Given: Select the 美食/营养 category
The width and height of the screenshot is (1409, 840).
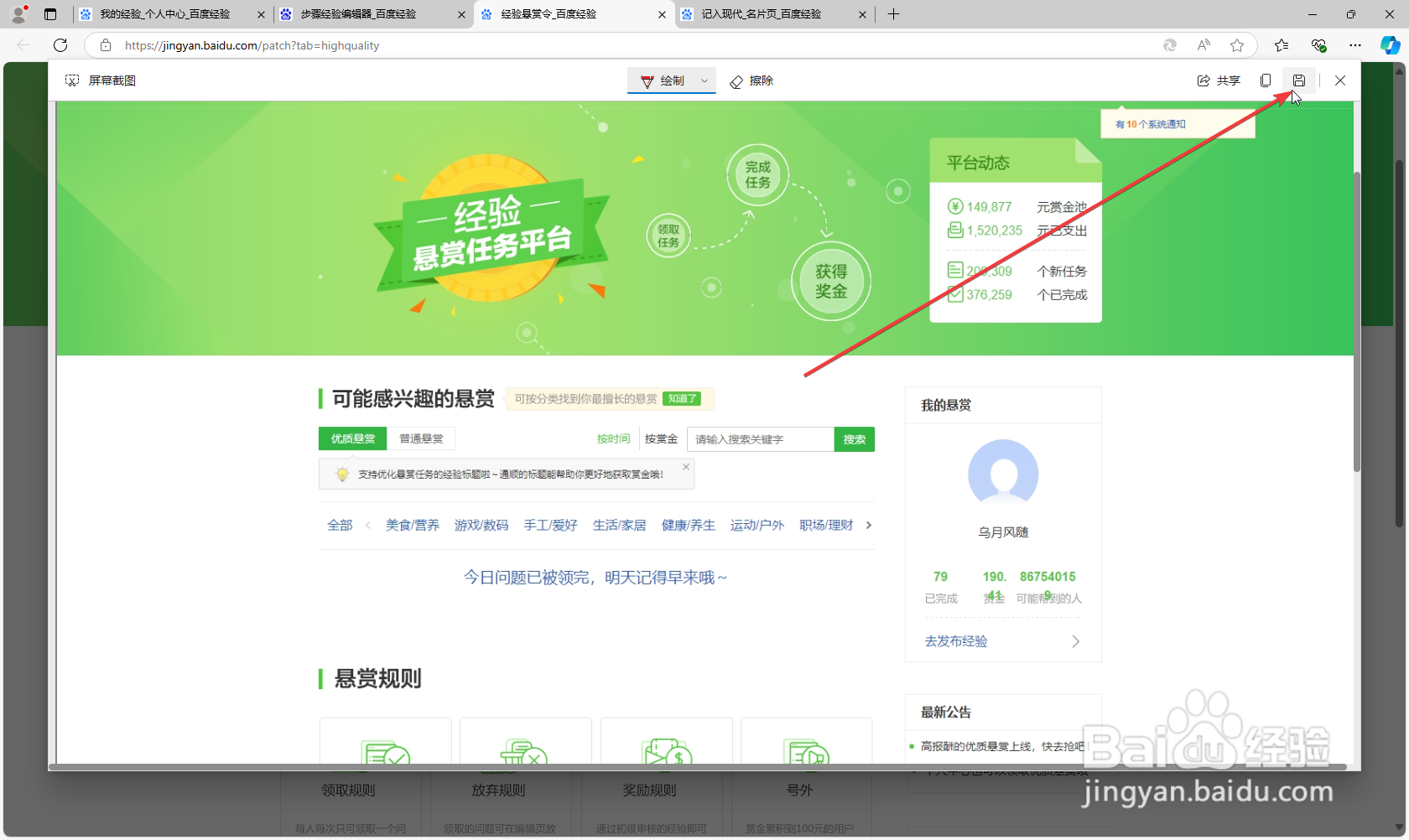Looking at the screenshot, I should [412, 525].
